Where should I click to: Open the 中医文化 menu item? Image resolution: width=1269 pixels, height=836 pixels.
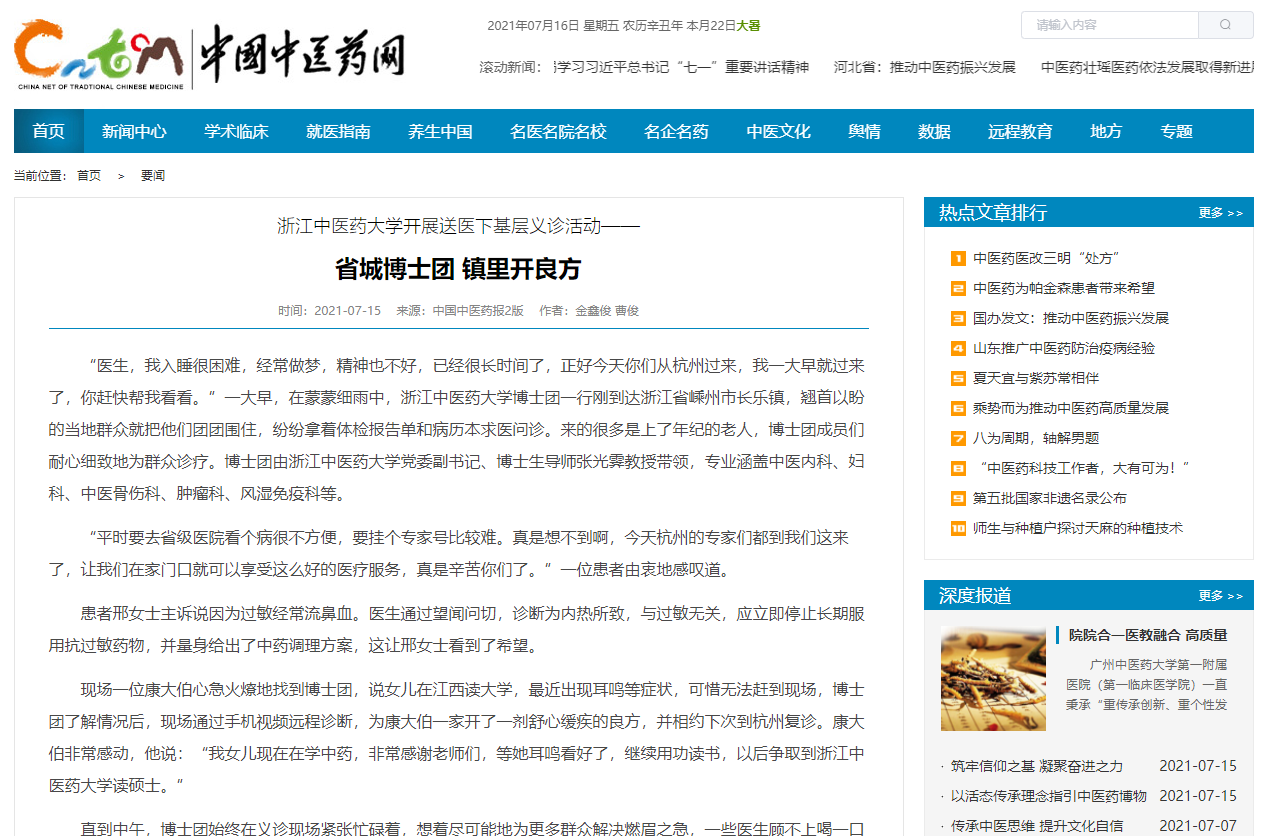click(778, 131)
